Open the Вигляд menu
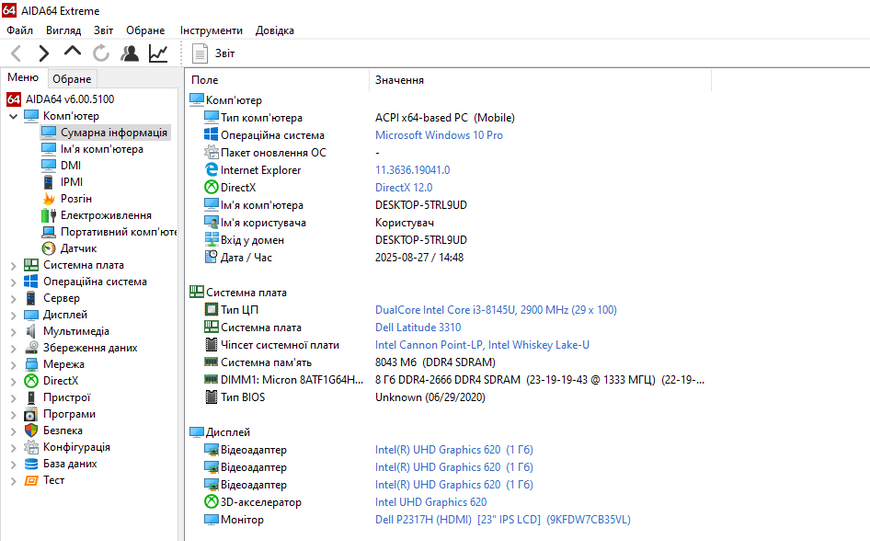 click(63, 31)
